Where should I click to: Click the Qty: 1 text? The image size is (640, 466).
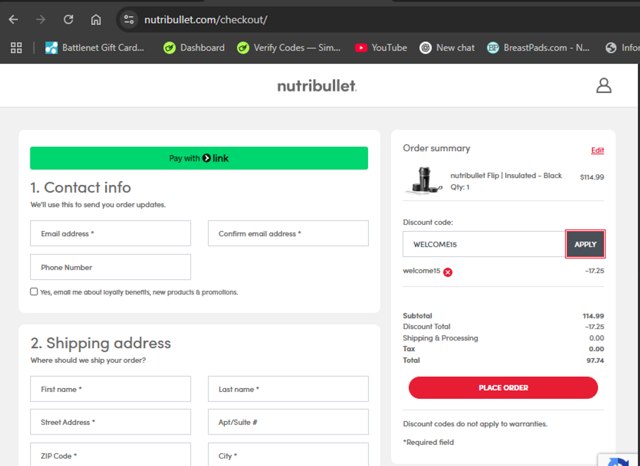point(460,187)
